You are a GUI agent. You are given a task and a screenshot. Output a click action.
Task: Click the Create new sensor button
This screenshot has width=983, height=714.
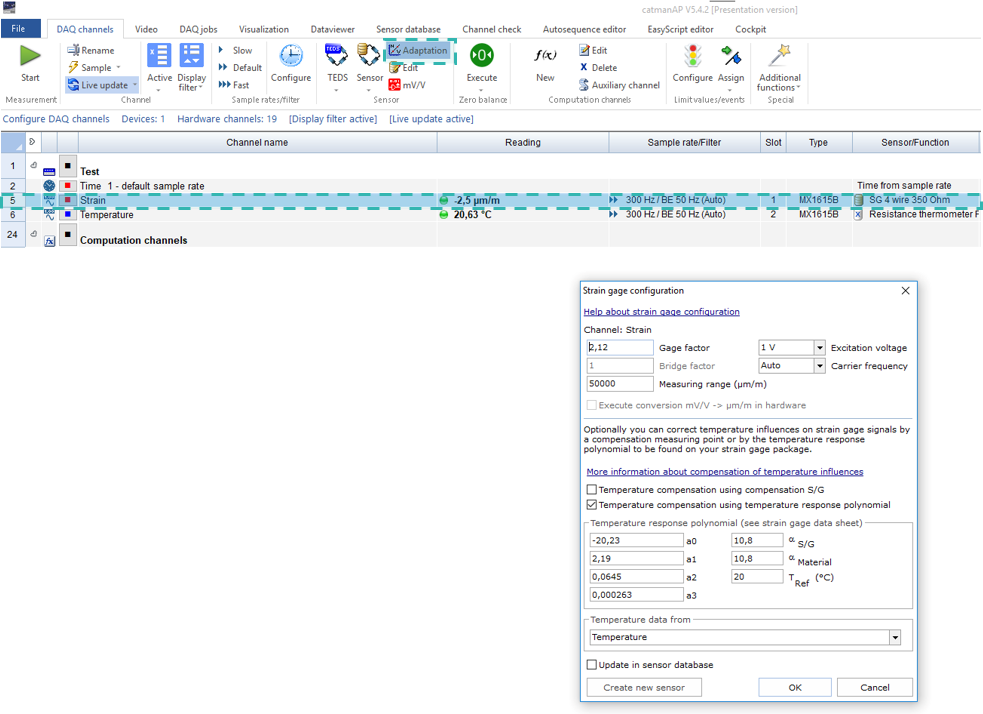pos(644,687)
